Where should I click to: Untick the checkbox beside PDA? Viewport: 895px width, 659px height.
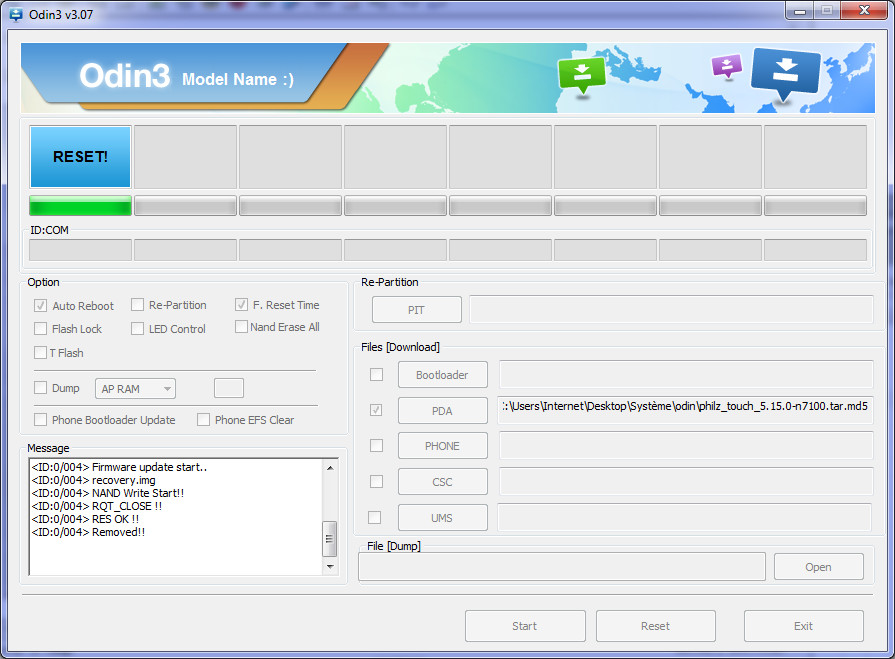[x=376, y=410]
